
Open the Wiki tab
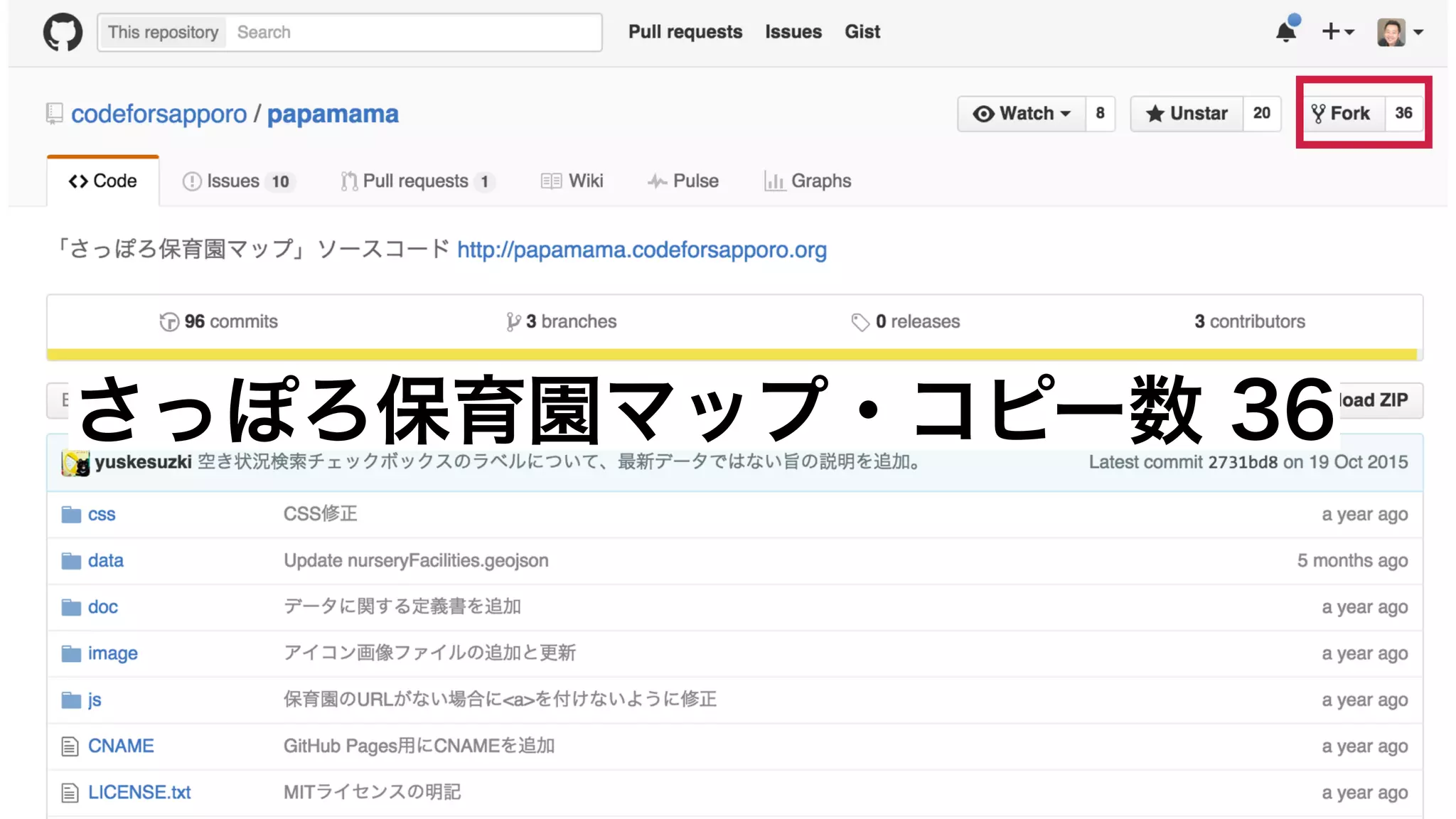tap(572, 181)
